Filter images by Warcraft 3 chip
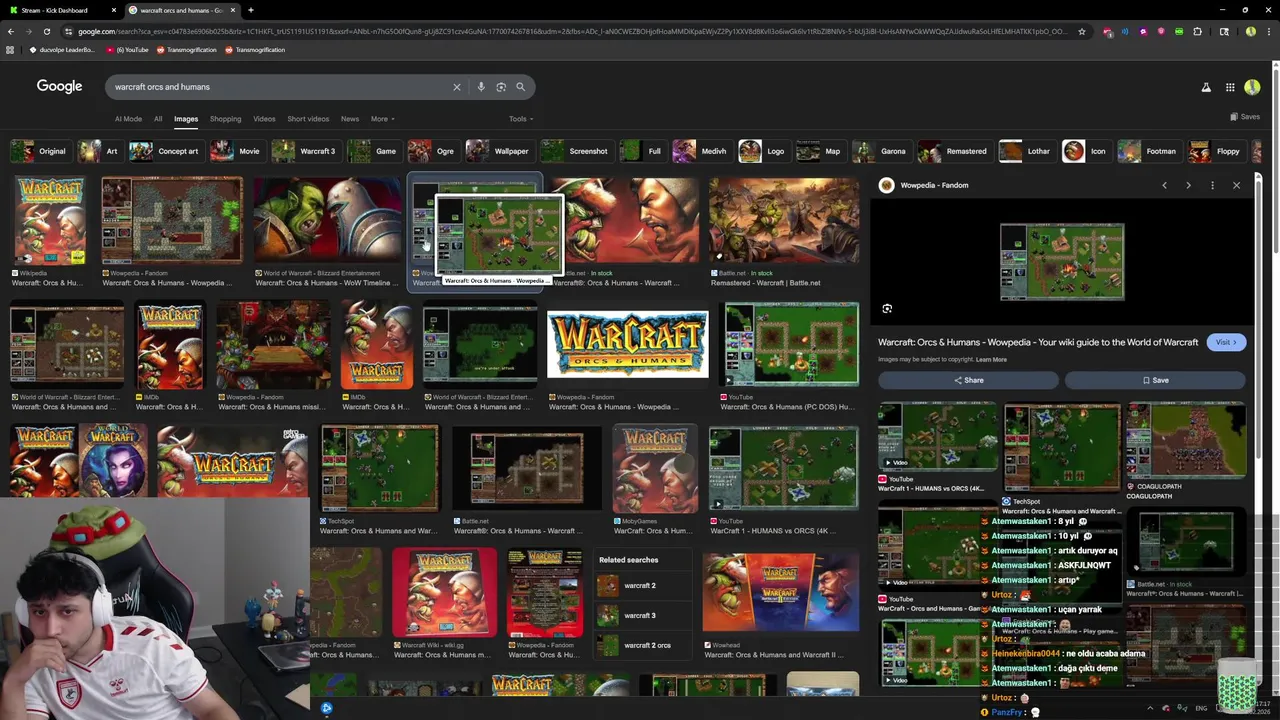 click(305, 151)
